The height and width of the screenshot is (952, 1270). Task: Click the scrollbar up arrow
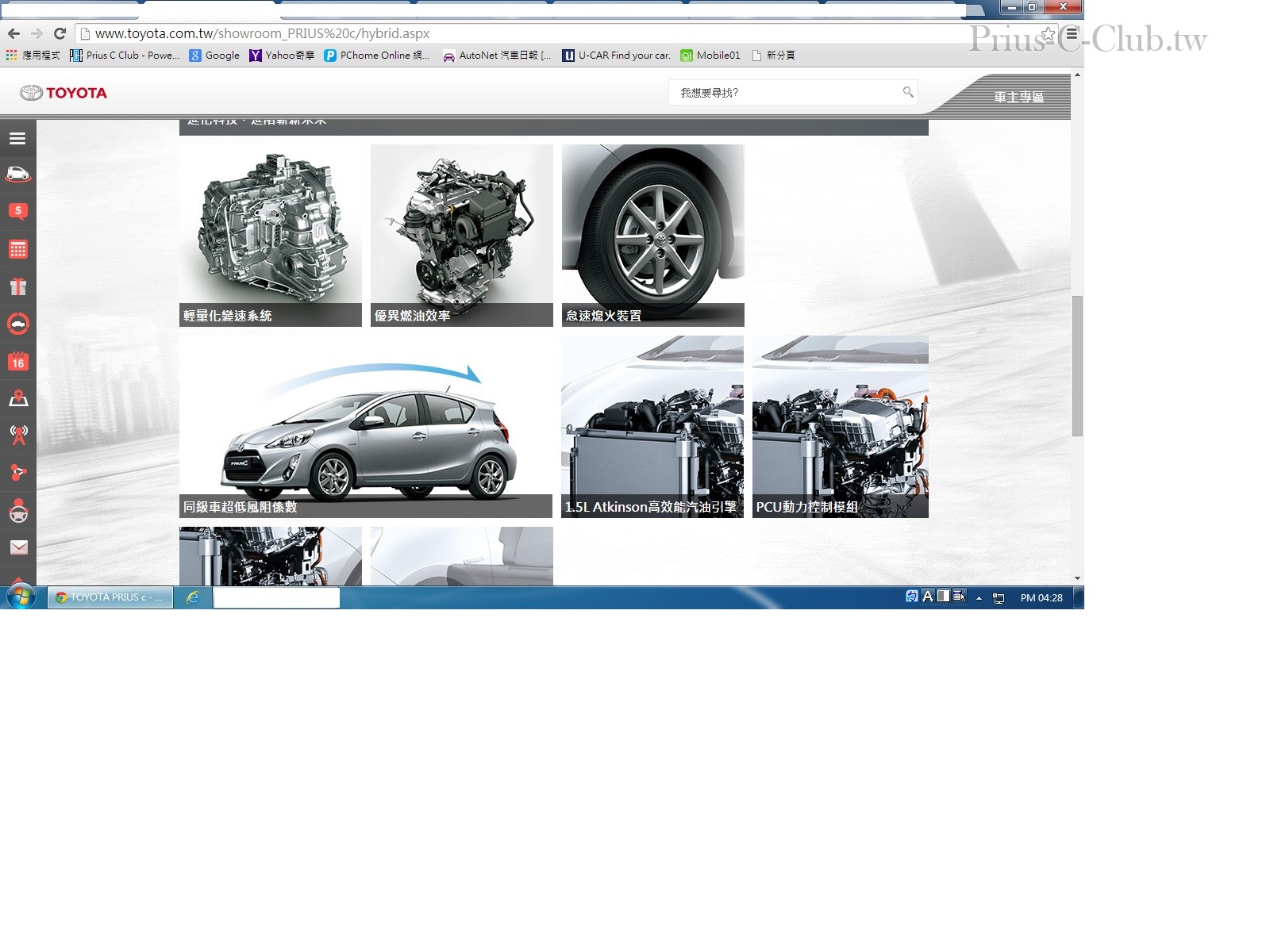[1077, 75]
